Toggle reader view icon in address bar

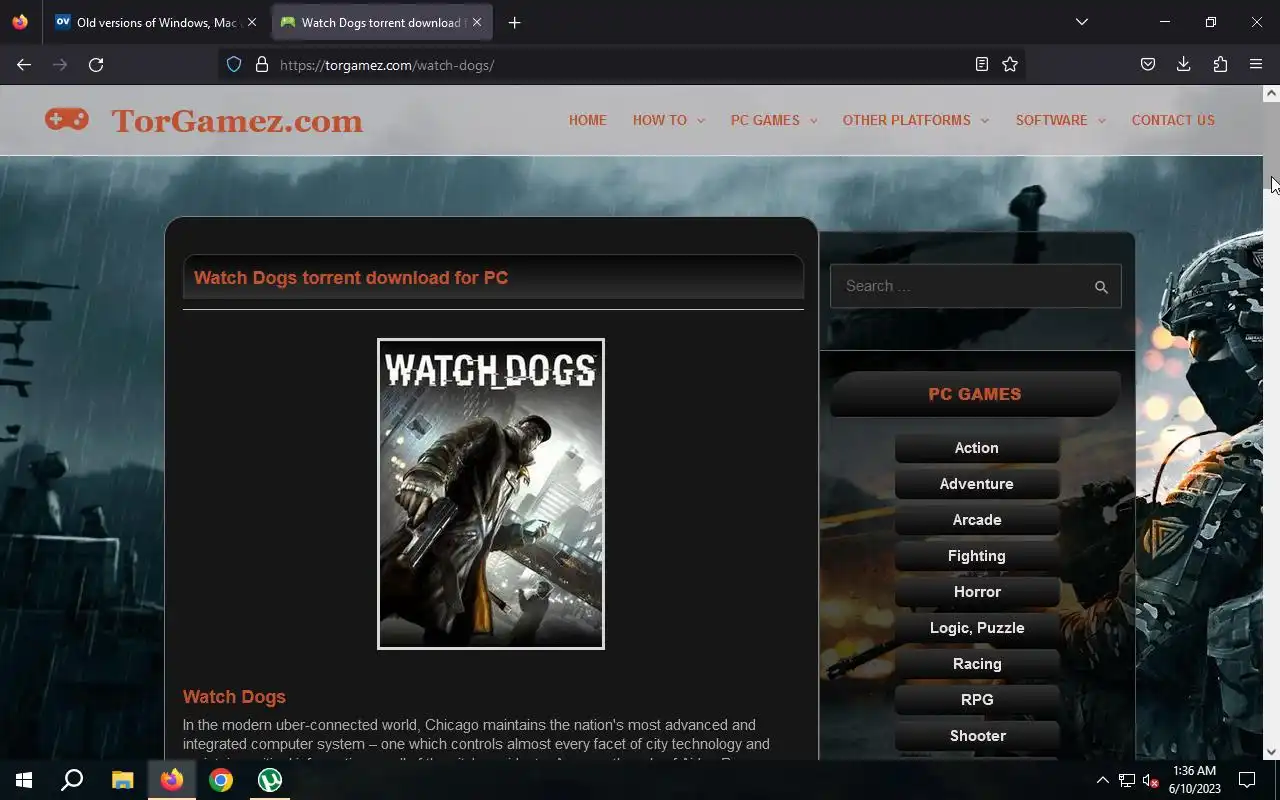[x=982, y=65]
